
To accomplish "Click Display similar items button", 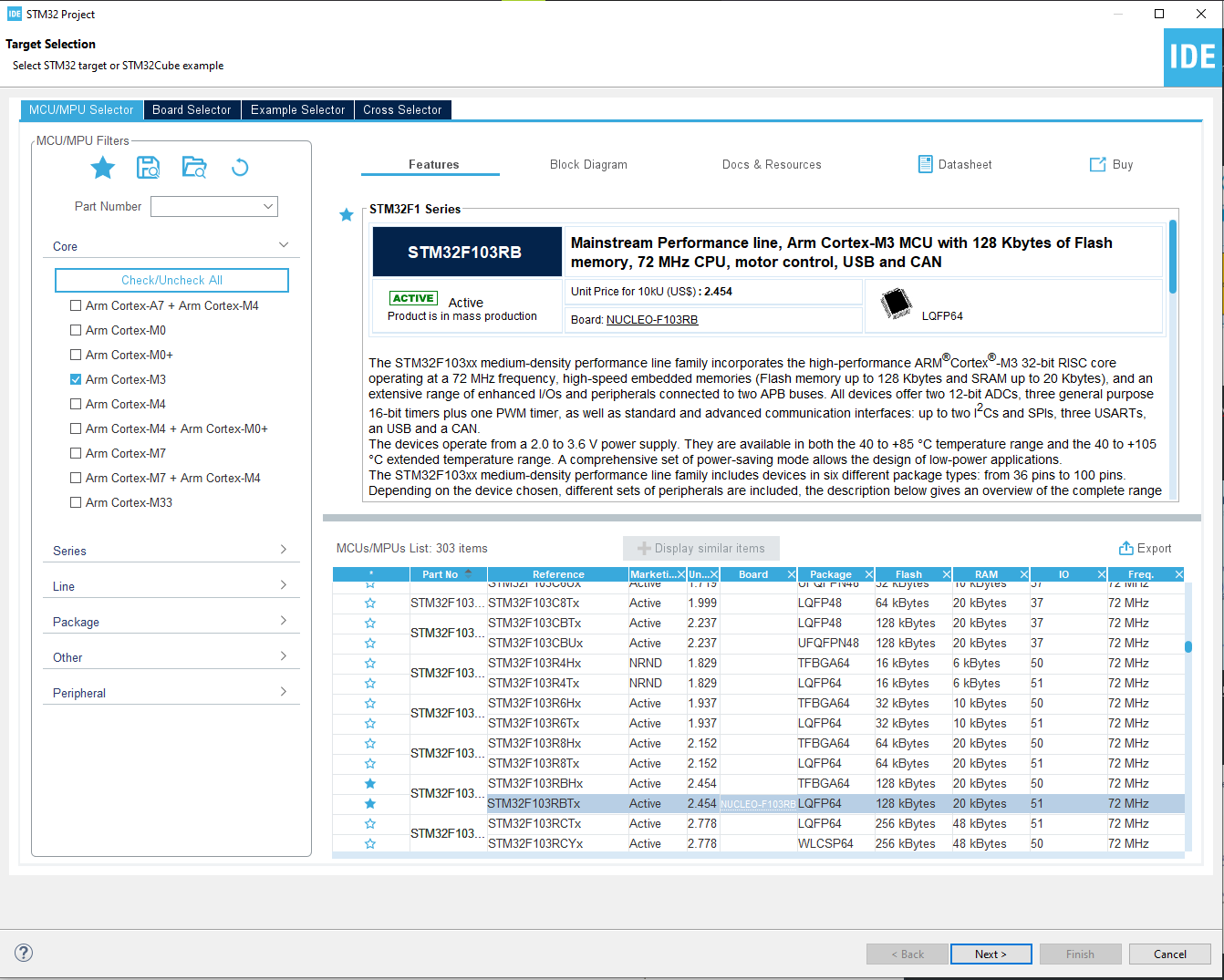I will (x=701, y=548).
